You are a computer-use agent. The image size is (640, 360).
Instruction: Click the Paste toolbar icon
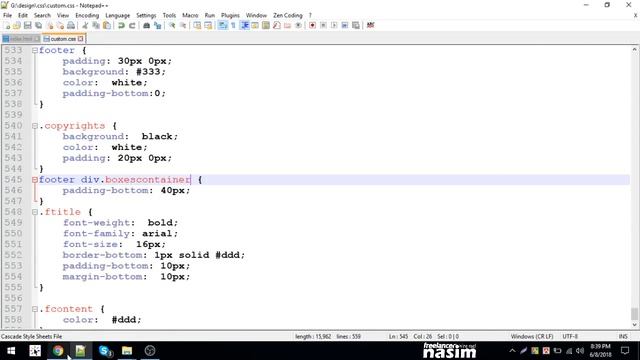point(107,25)
